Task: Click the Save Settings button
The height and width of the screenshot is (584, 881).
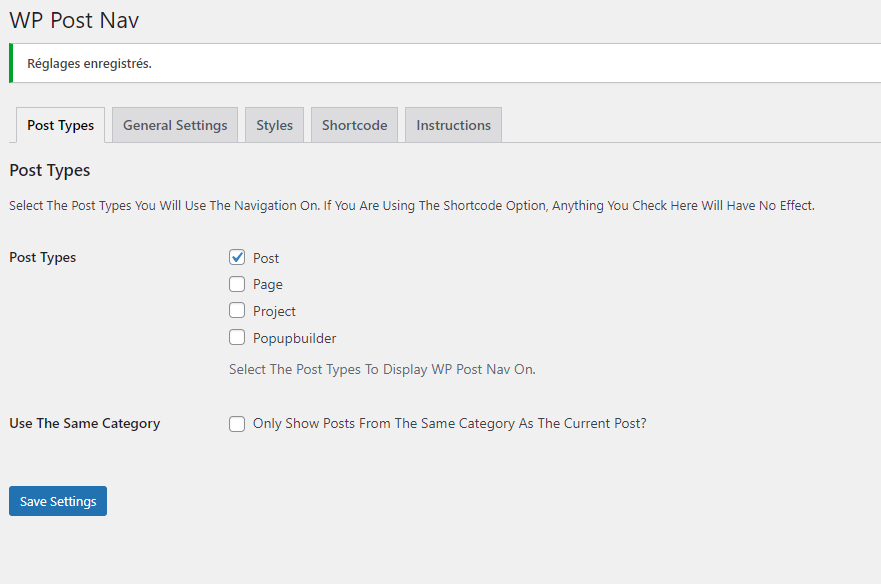Action: click(x=58, y=501)
